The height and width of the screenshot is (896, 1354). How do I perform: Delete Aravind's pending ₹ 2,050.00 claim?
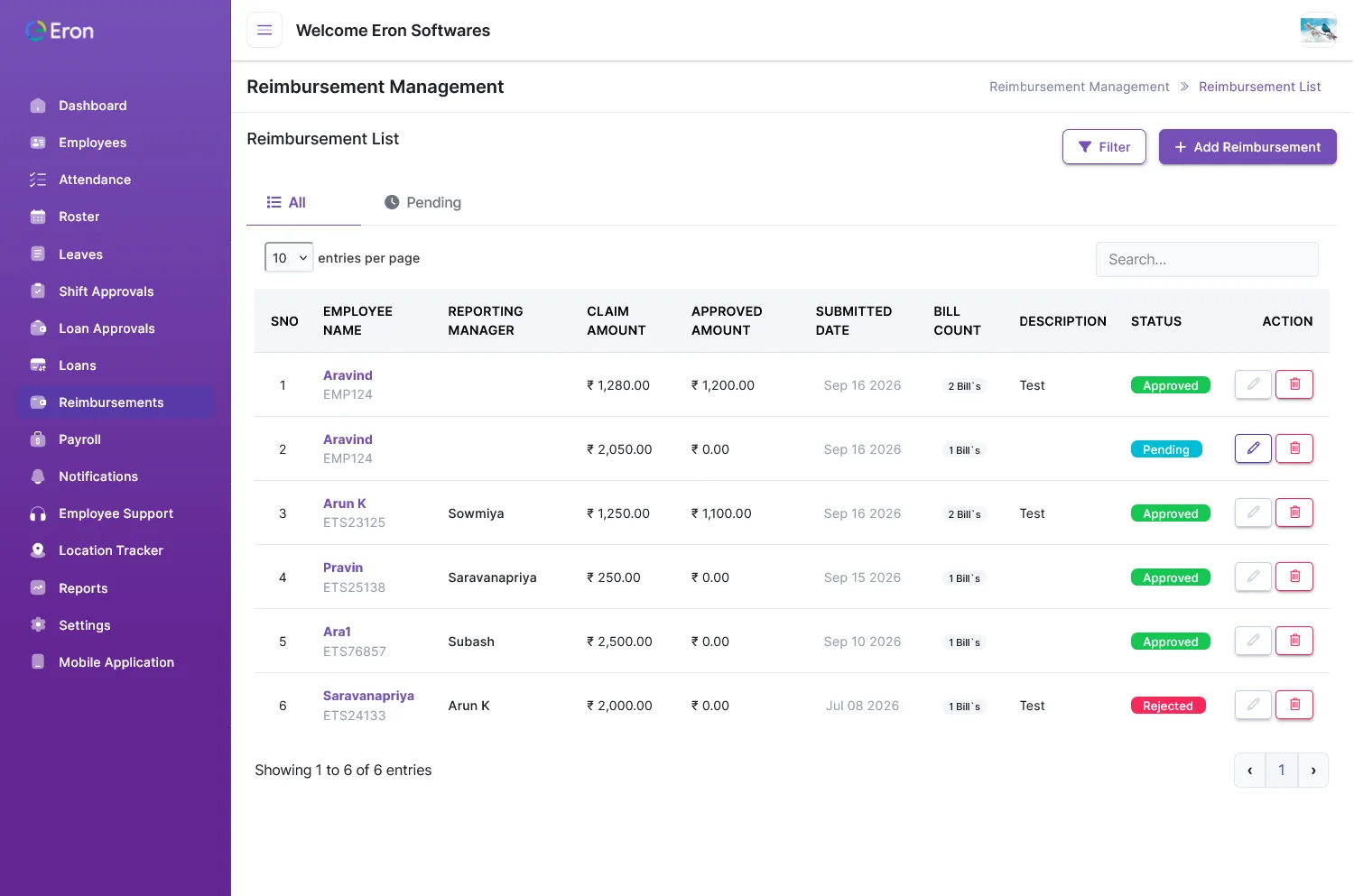click(x=1294, y=448)
